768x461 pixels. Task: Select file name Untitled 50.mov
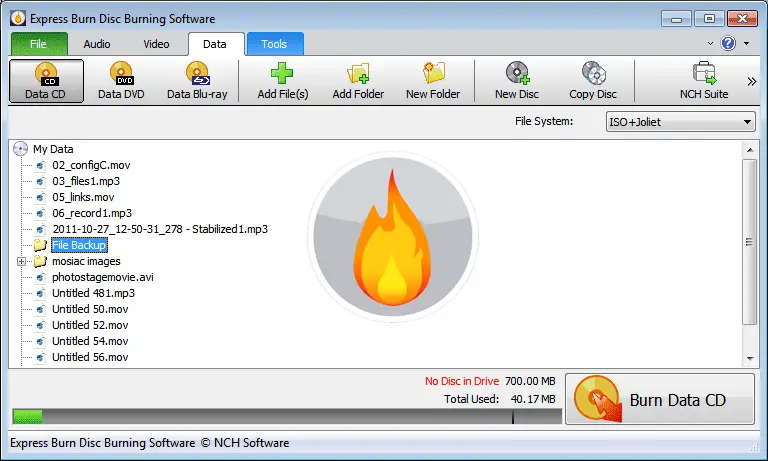90,309
